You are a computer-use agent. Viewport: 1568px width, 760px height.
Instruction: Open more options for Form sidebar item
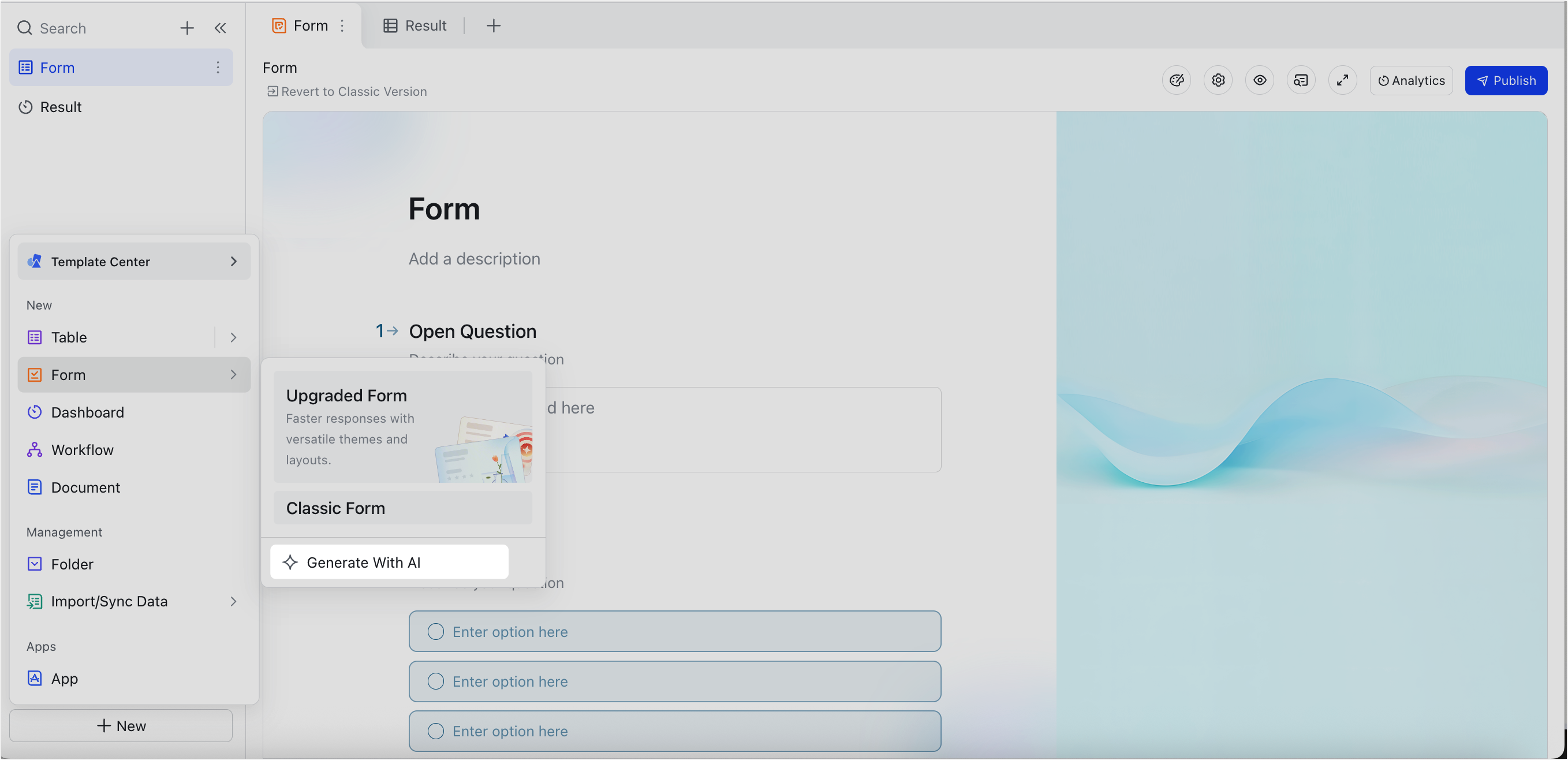tap(217, 68)
